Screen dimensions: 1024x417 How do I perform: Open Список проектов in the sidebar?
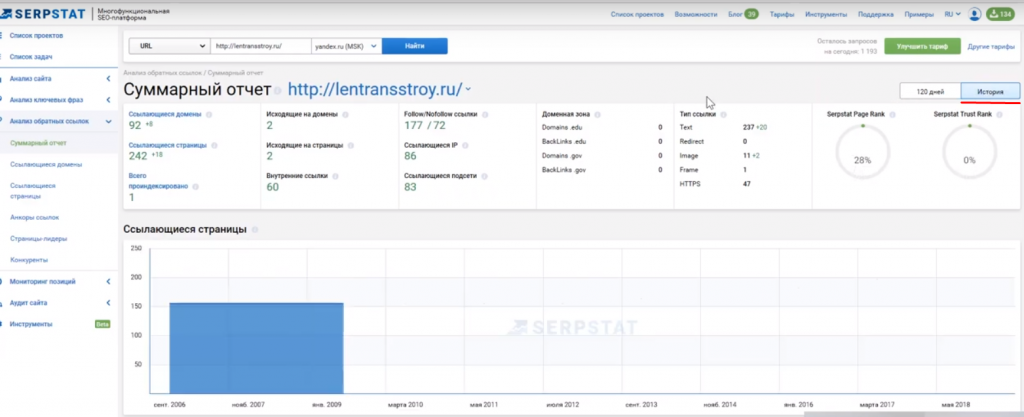[37, 36]
